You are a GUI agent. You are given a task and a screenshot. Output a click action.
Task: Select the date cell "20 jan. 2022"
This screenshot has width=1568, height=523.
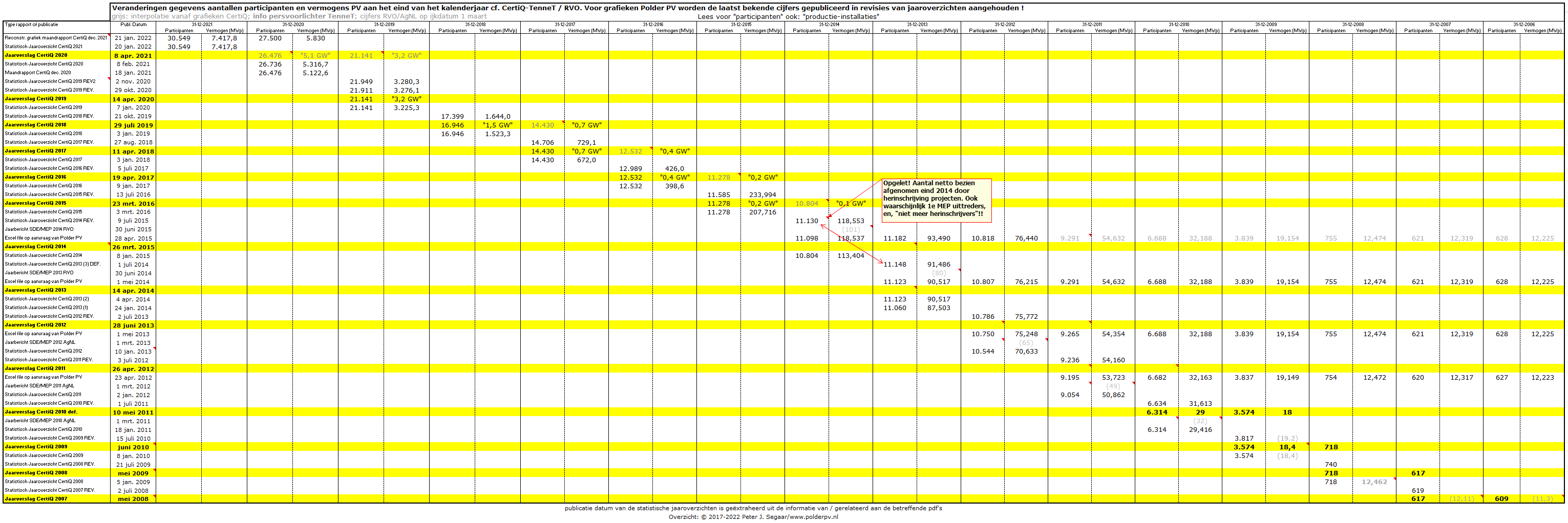pyautogui.click(x=133, y=46)
